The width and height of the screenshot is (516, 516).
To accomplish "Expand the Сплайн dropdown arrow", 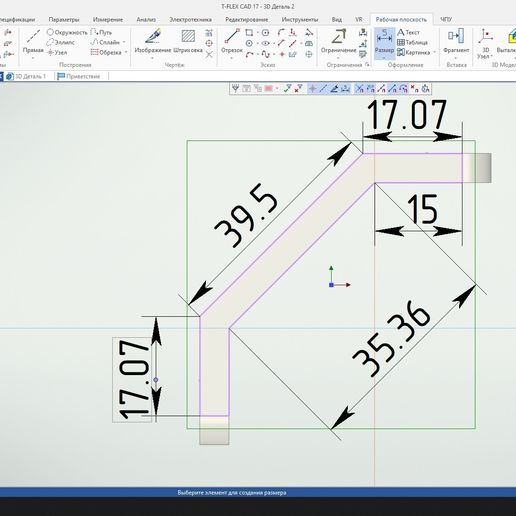I will pos(124,42).
